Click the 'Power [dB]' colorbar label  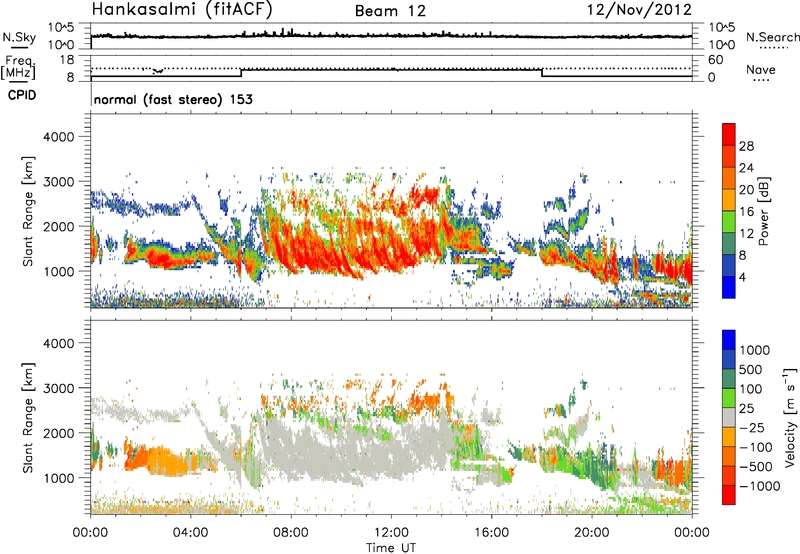(x=764, y=211)
